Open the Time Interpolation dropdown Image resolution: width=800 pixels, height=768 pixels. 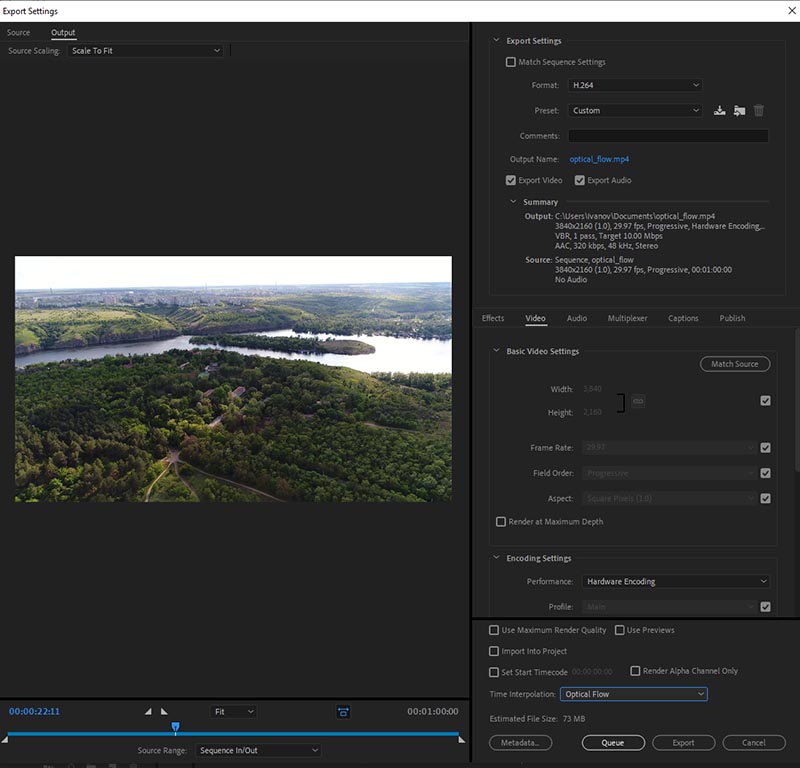(x=634, y=694)
